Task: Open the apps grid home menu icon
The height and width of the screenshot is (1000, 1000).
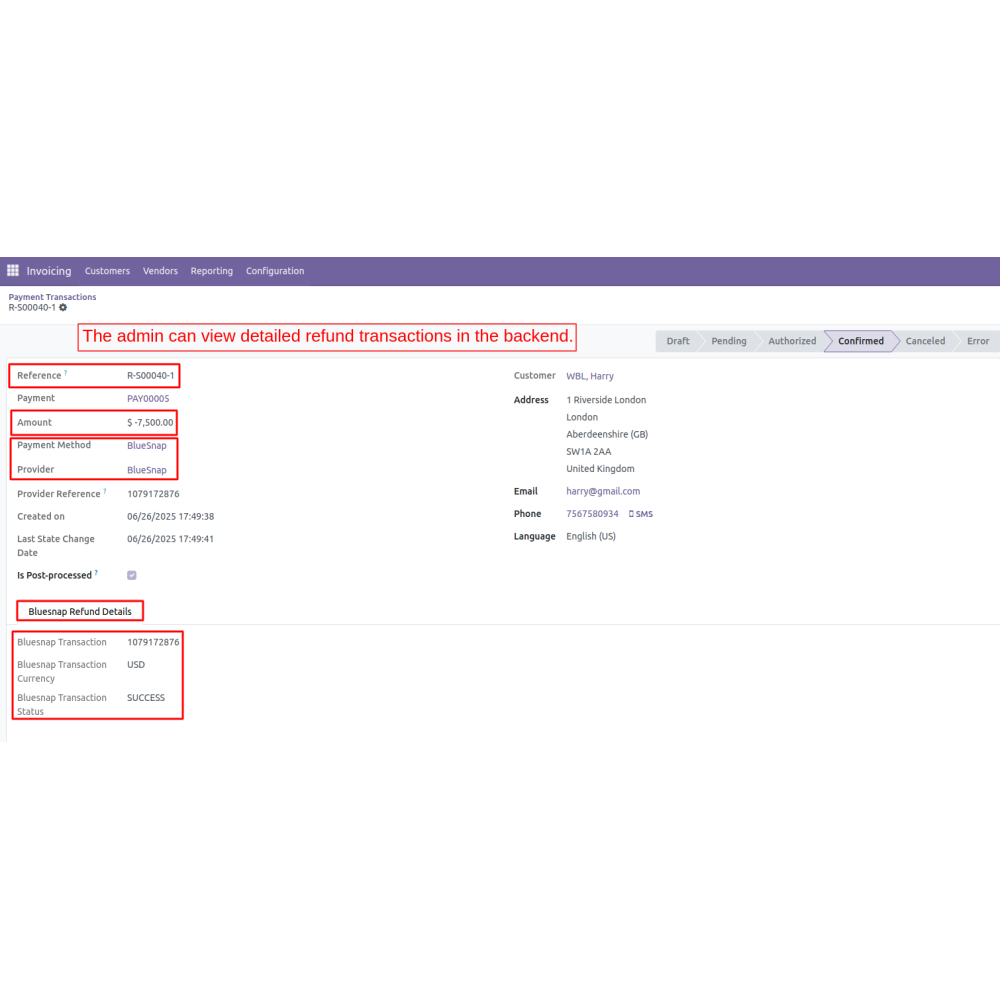Action: [x=13, y=271]
